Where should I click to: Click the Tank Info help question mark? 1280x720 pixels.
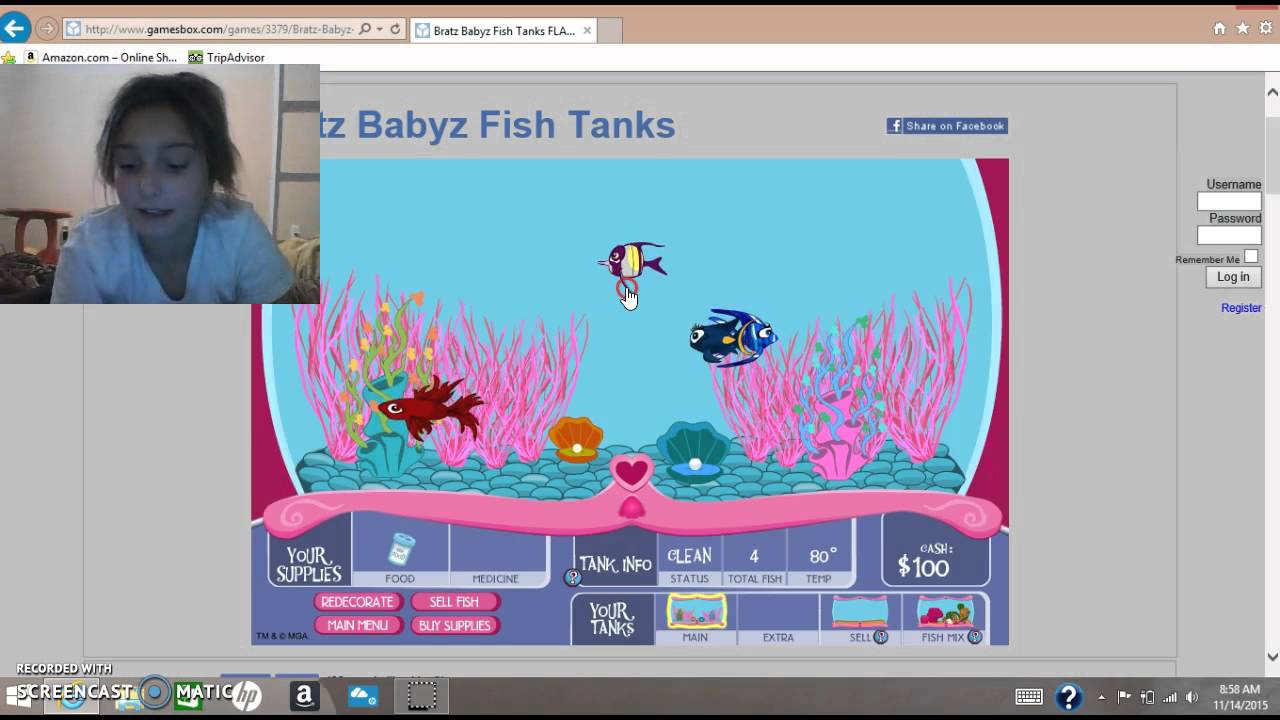pos(572,577)
